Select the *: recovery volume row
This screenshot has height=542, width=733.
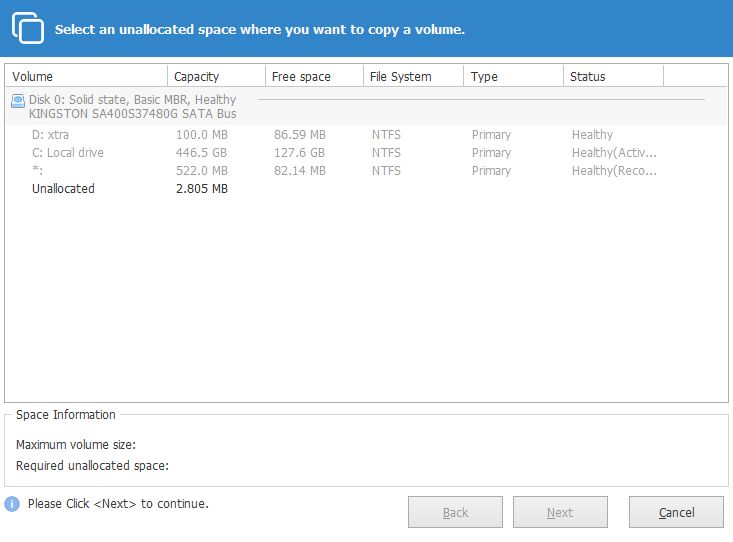(366, 171)
